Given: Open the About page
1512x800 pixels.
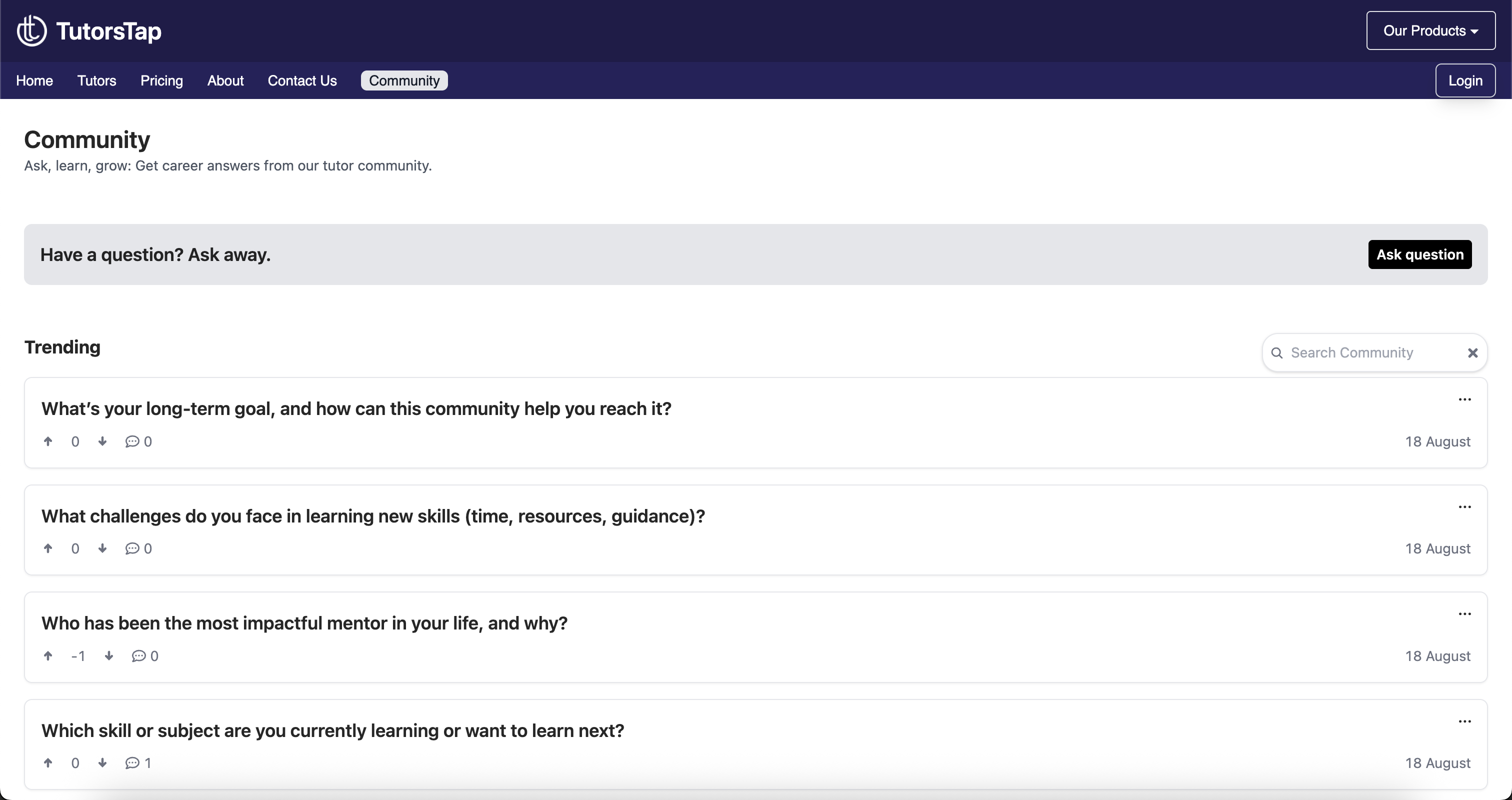Looking at the screenshot, I should point(225,80).
